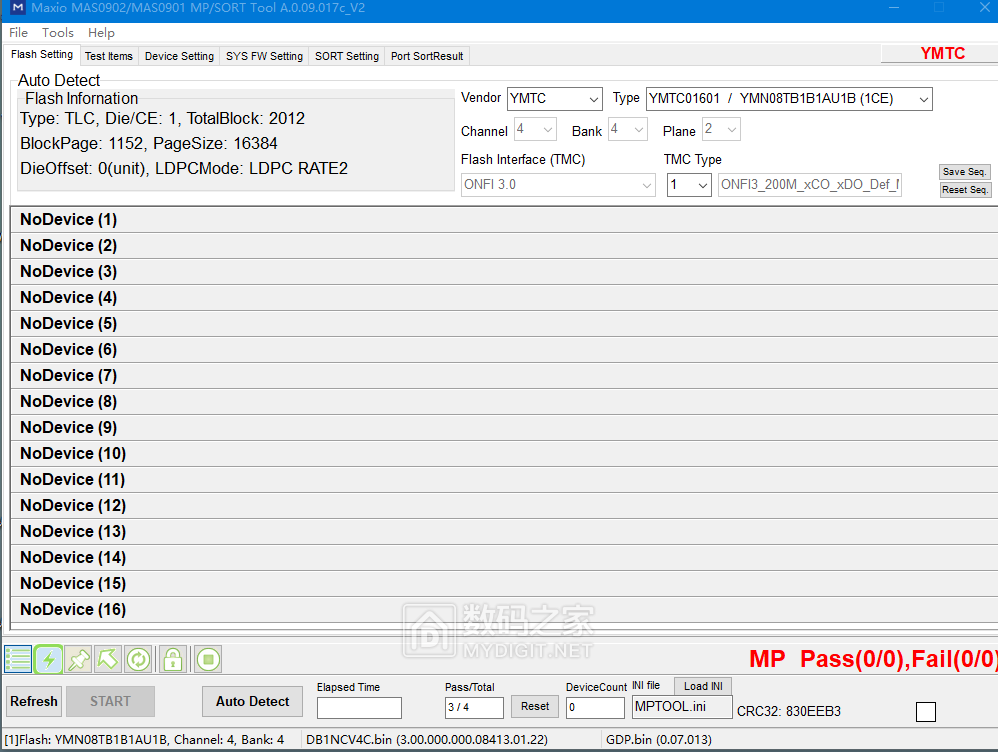Click the Refresh button
This screenshot has width=998, height=752.
34,701
